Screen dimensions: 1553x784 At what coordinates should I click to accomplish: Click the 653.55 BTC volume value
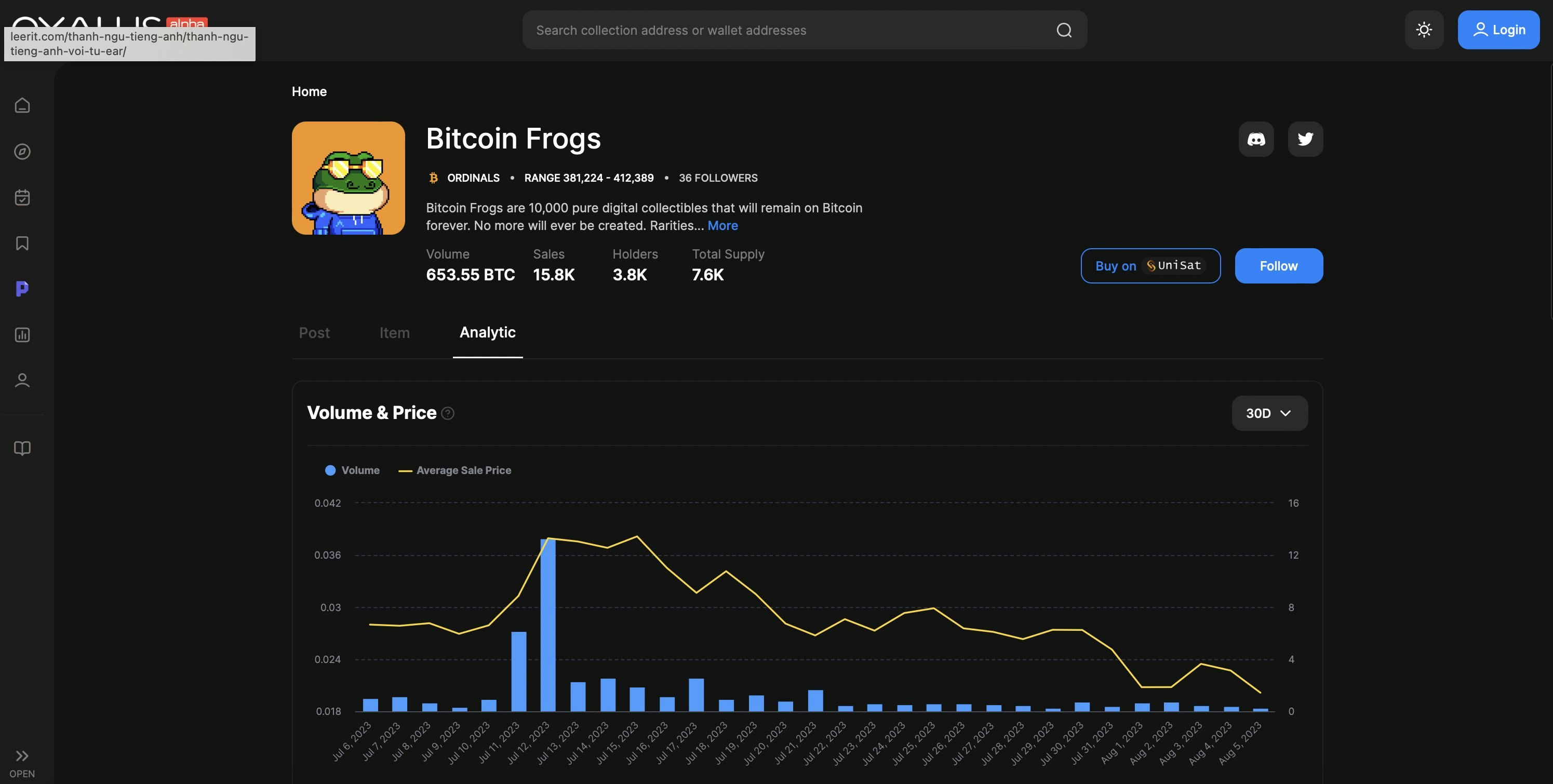pyautogui.click(x=470, y=275)
